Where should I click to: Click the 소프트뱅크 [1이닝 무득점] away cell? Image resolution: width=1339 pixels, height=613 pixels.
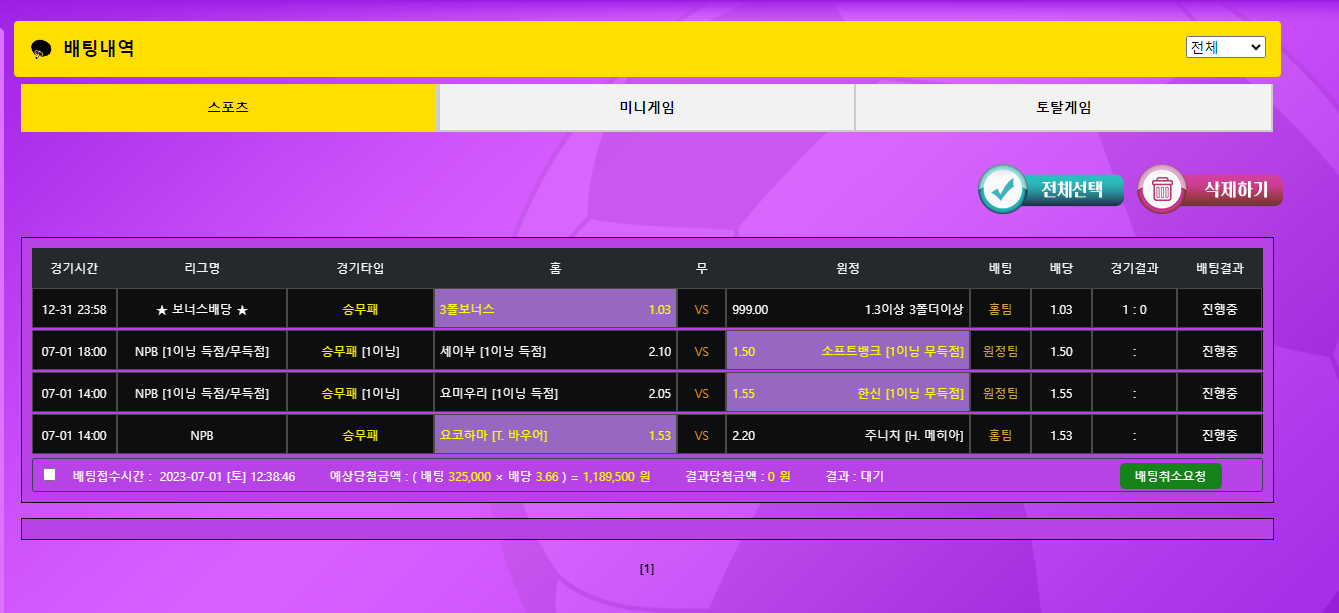pyautogui.click(x=847, y=351)
